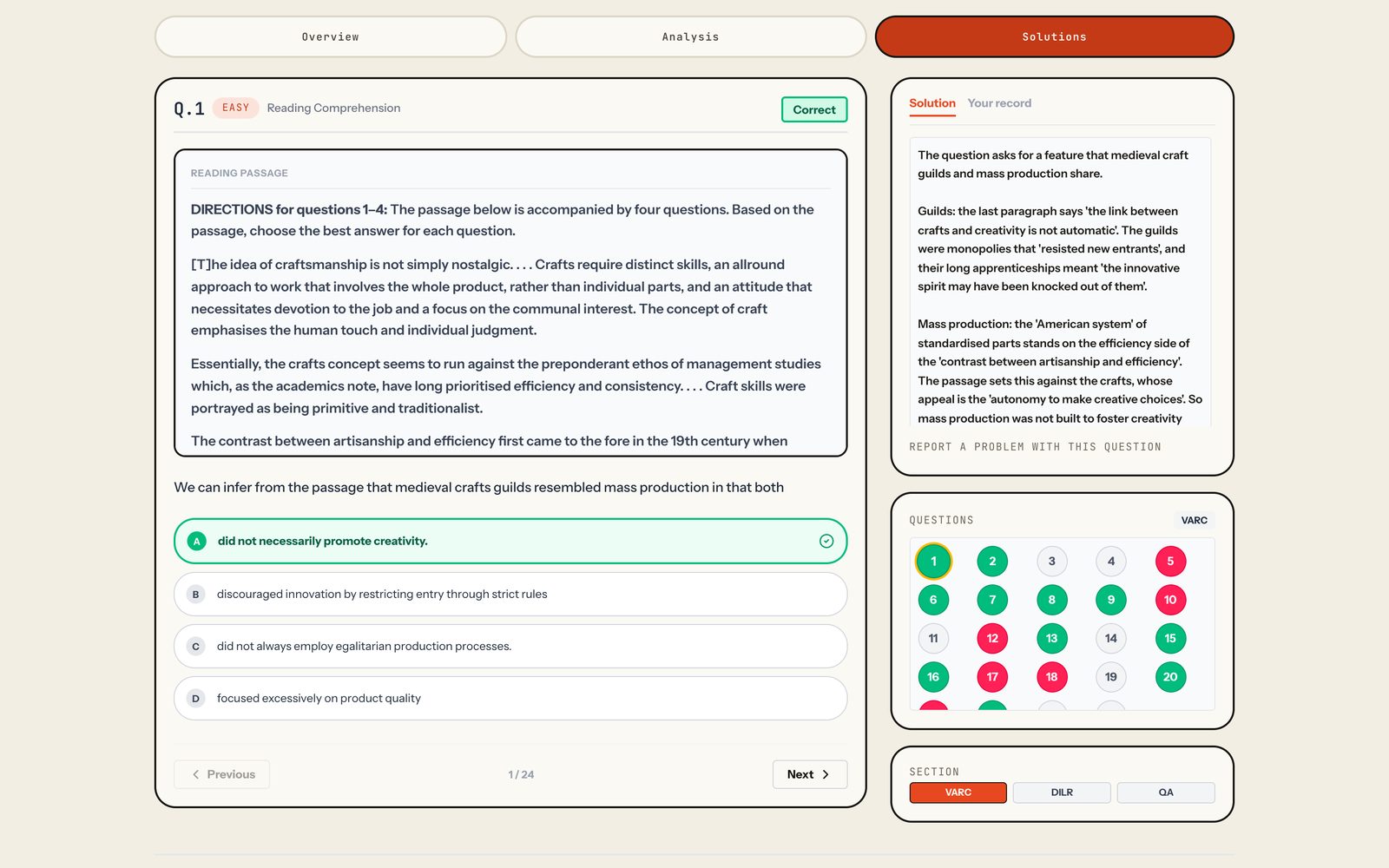
Task: Click the 1 / 24 page counter
Action: [x=521, y=774]
